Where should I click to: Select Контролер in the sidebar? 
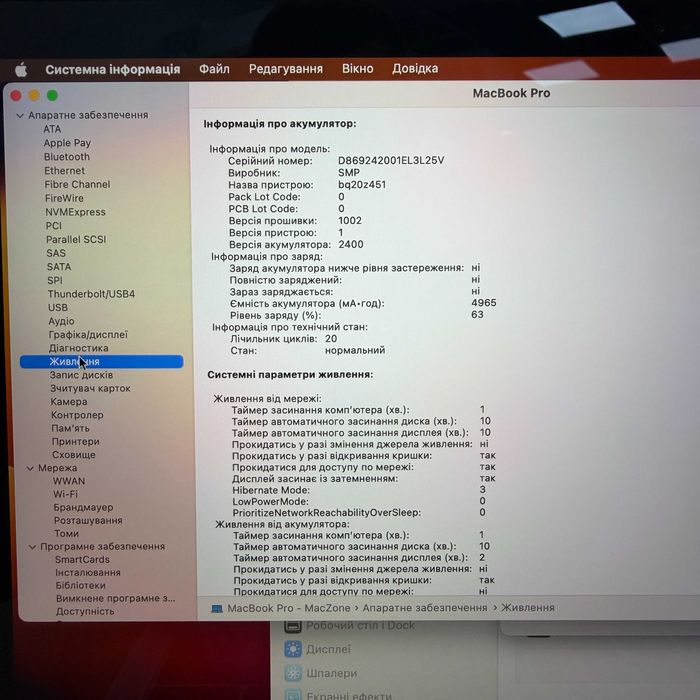click(x=77, y=415)
